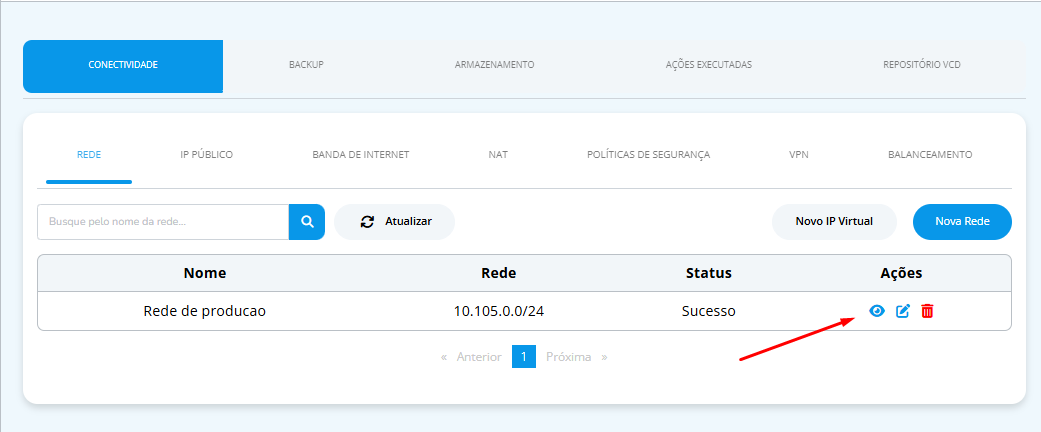The height and width of the screenshot is (432, 1041).
Task: Open the NAT sub-tab
Action: (x=498, y=155)
